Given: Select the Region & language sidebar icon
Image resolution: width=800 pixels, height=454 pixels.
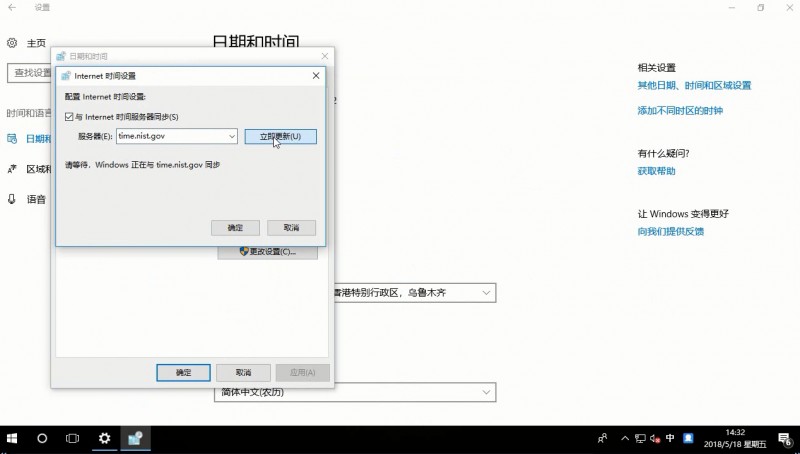Looking at the screenshot, I should (x=12, y=169).
